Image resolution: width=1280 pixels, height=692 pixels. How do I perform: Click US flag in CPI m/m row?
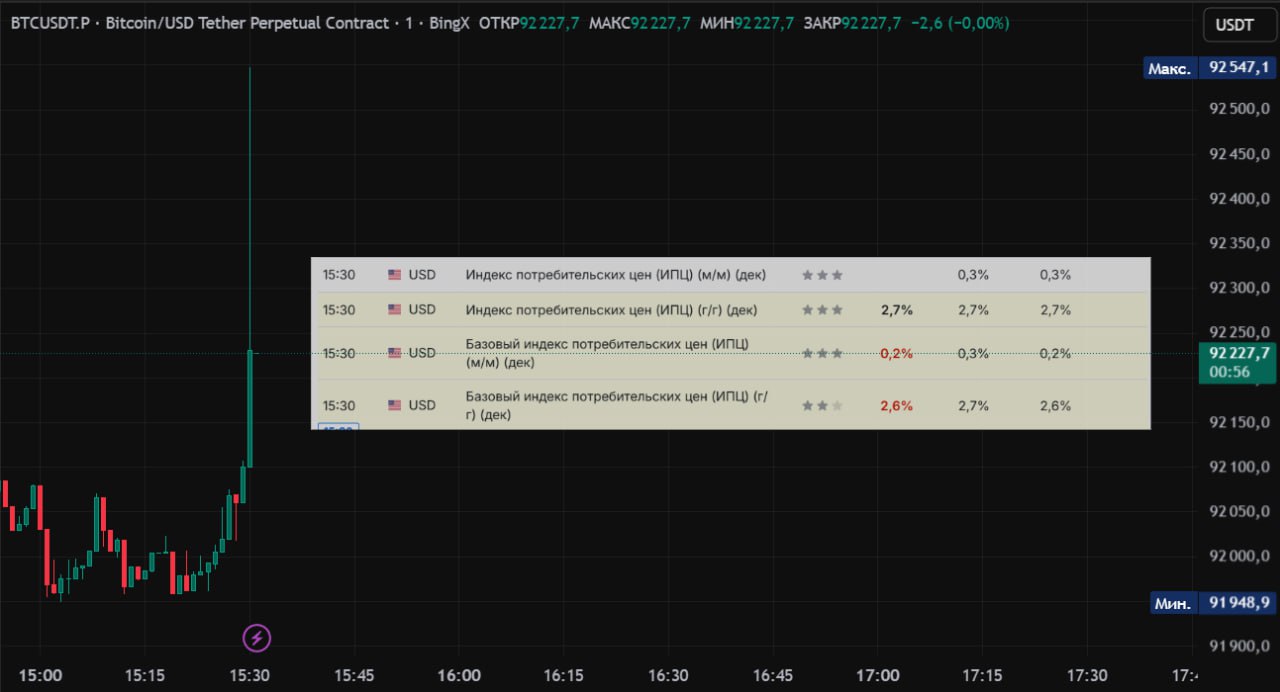click(x=394, y=274)
